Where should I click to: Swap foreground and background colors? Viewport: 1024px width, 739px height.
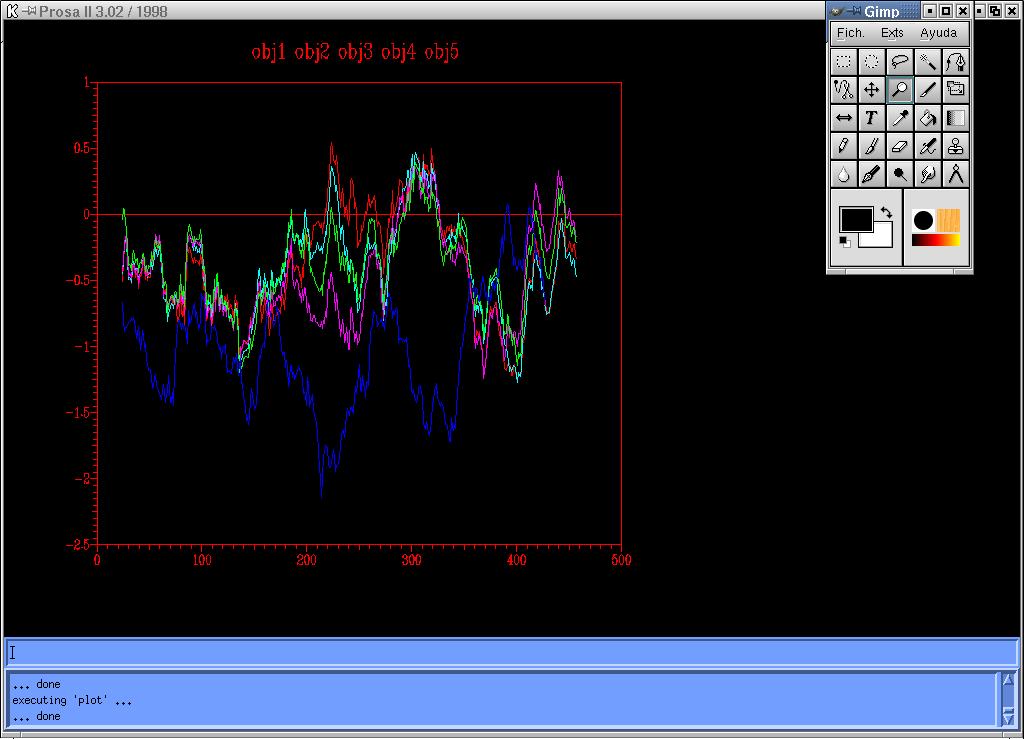(886, 213)
